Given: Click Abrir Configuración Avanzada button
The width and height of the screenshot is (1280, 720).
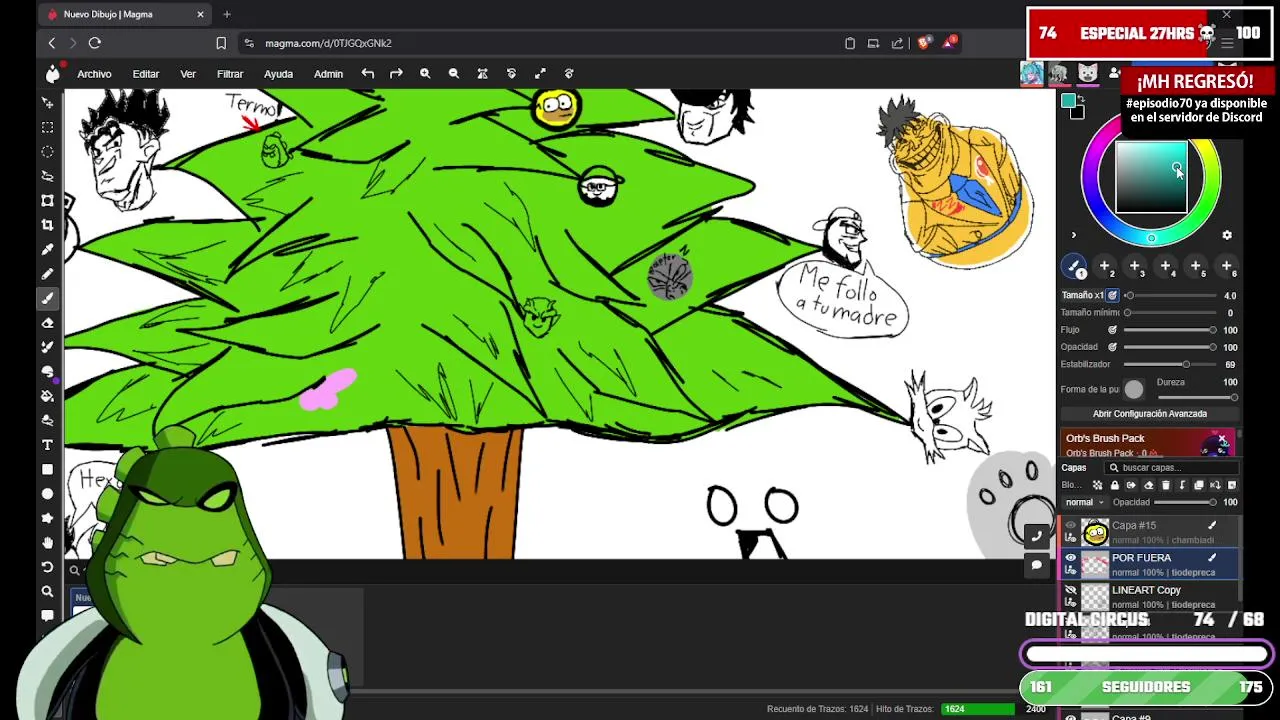Looking at the screenshot, I should click(1150, 414).
